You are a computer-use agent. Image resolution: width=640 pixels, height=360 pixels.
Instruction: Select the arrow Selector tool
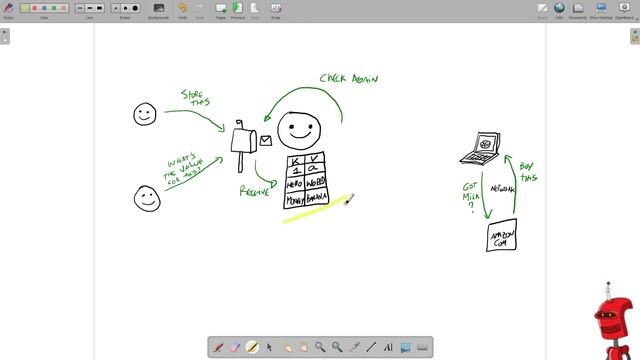[269, 347]
